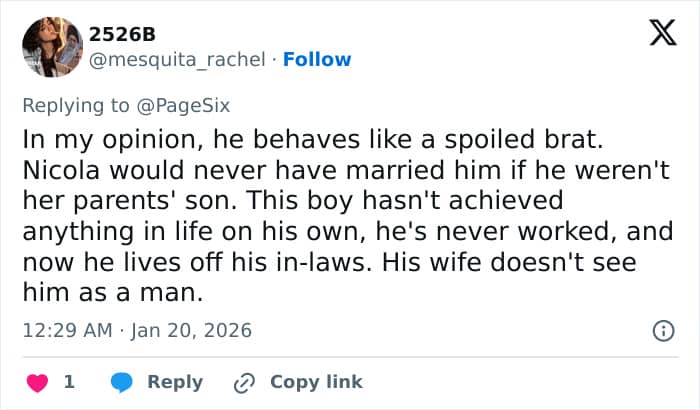Open the info circle icon
Image resolution: width=700 pixels, height=410 pixels.
point(661,330)
